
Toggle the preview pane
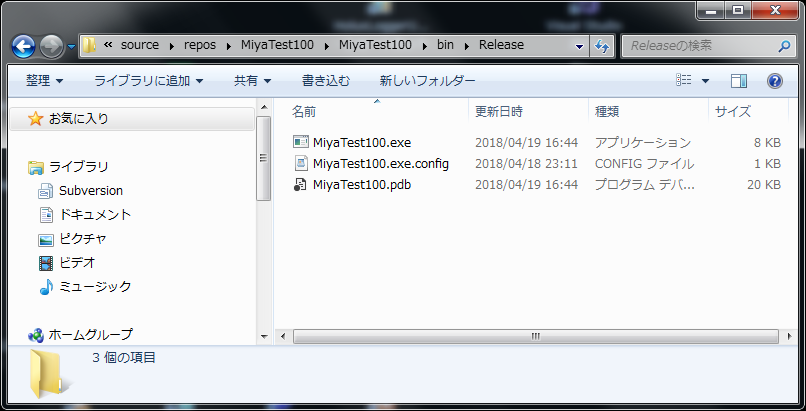tap(739, 81)
